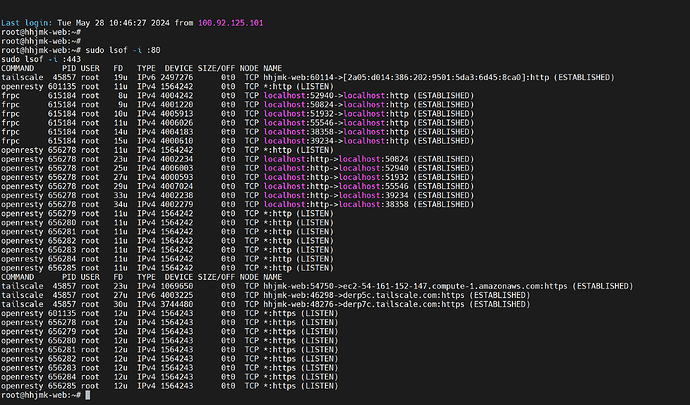Click 'localhost:39234' in the frpc 15u row
The height and width of the screenshot is (405, 690).
pyautogui.click(x=298, y=141)
